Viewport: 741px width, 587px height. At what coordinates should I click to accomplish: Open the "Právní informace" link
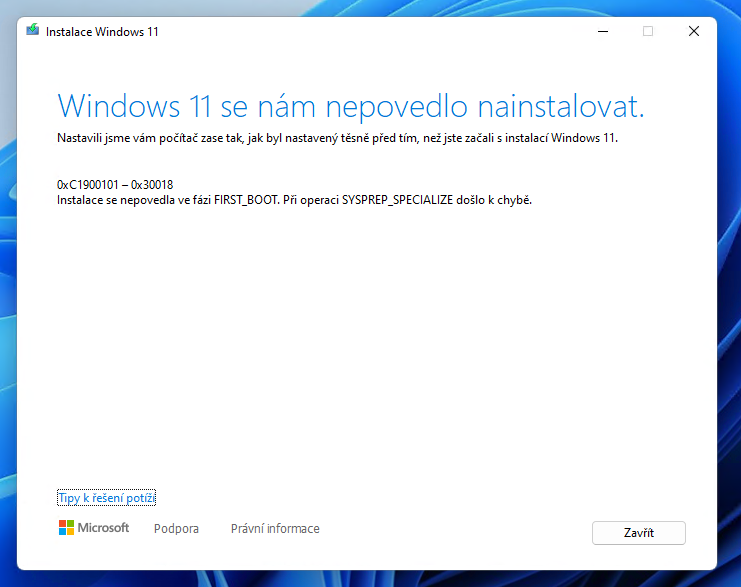[x=275, y=528]
